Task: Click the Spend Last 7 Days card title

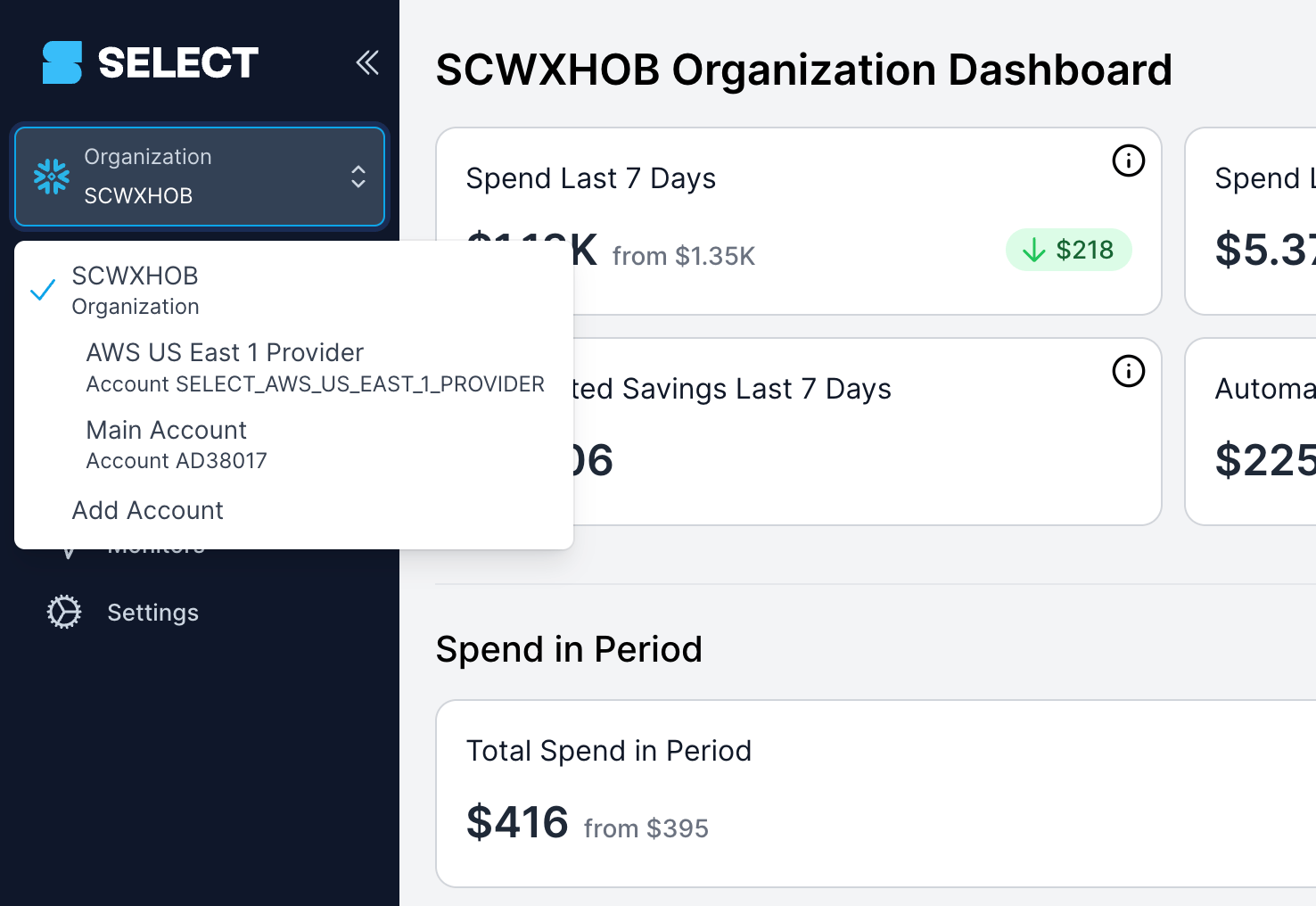Action: (590, 178)
